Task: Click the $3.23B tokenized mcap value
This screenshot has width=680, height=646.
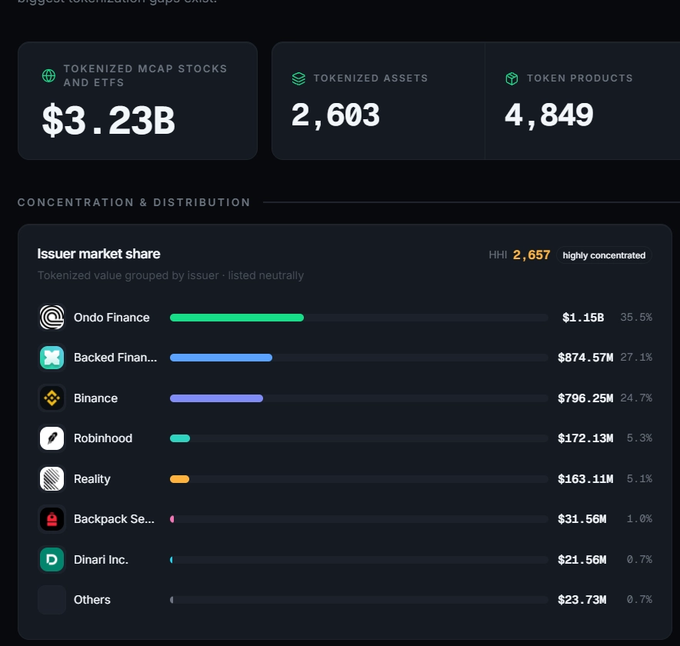Action: pyautogui.click(x=108, y=120)
